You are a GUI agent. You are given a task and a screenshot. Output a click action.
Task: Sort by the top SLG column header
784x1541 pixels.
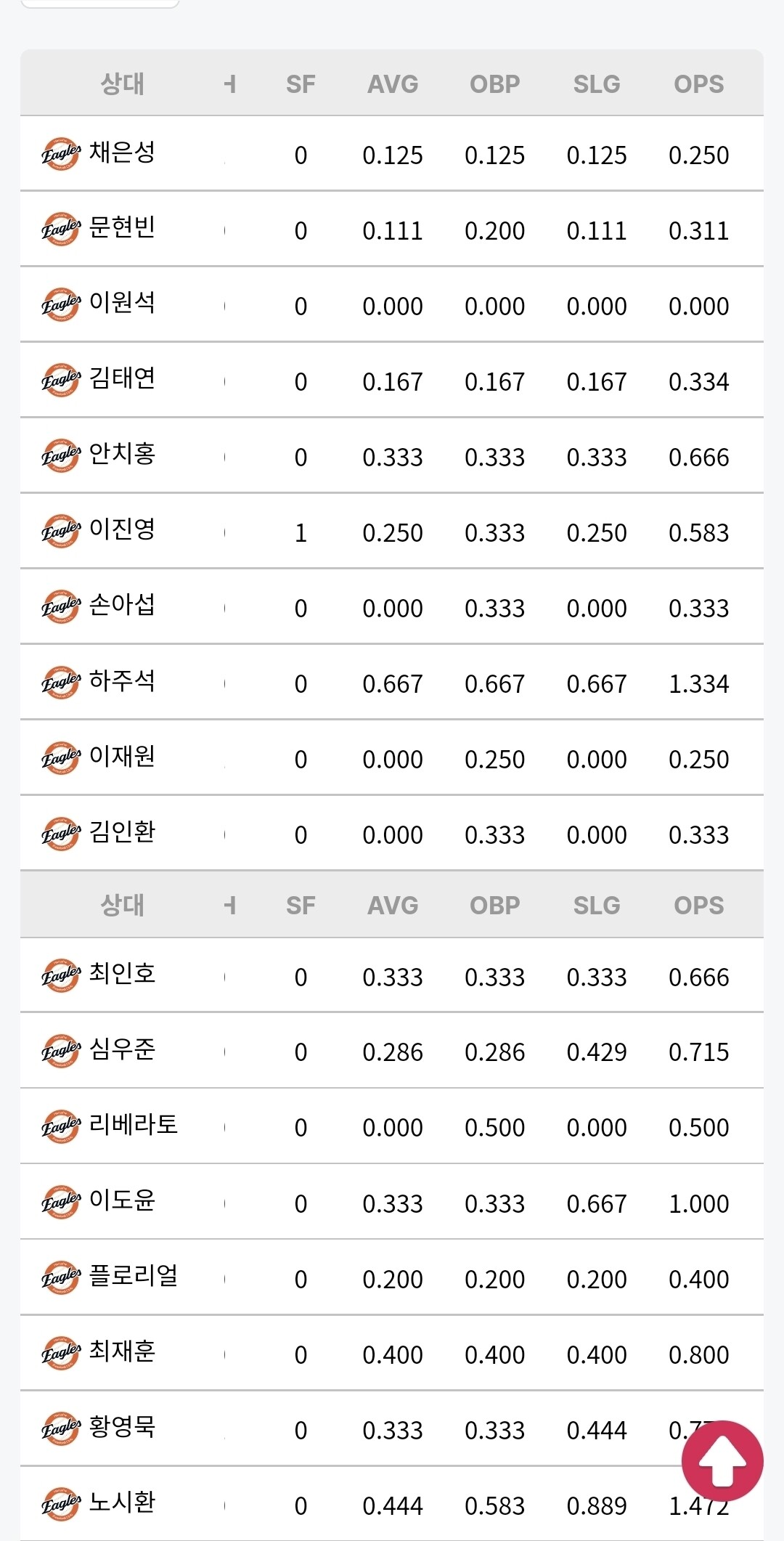pos(597,84)
